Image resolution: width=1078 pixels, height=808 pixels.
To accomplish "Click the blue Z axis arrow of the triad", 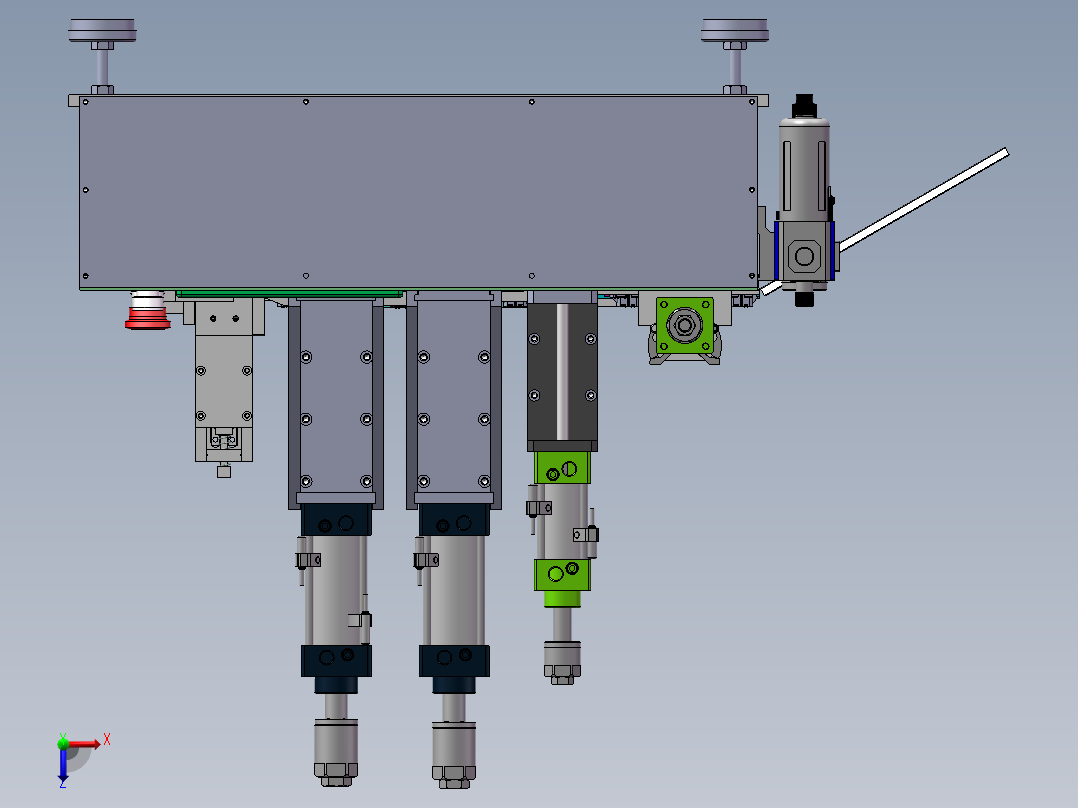I will tap(63, 767).
